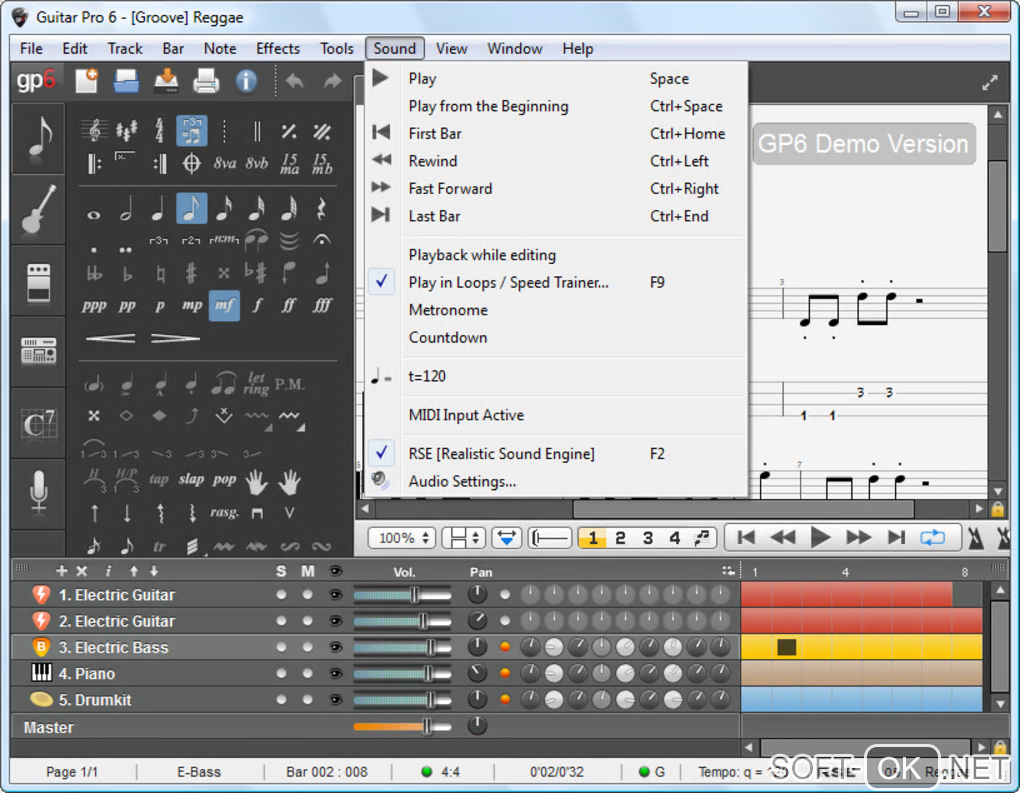Click the slap effect icon
This screenshot has height=793, width=1020.
192,479
